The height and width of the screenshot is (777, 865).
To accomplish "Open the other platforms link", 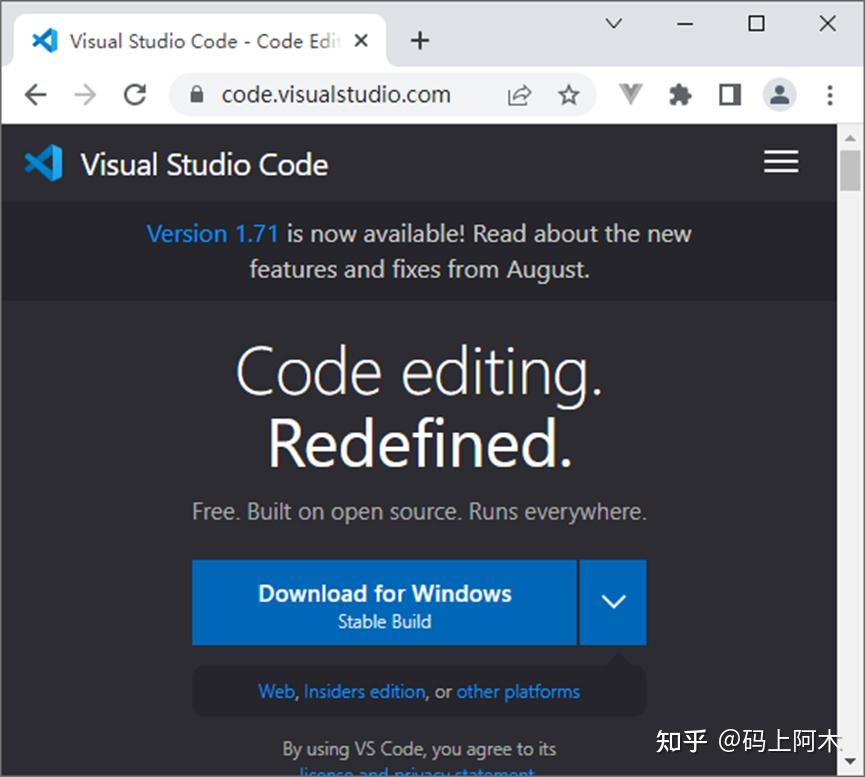I will [x=518, y=691].
